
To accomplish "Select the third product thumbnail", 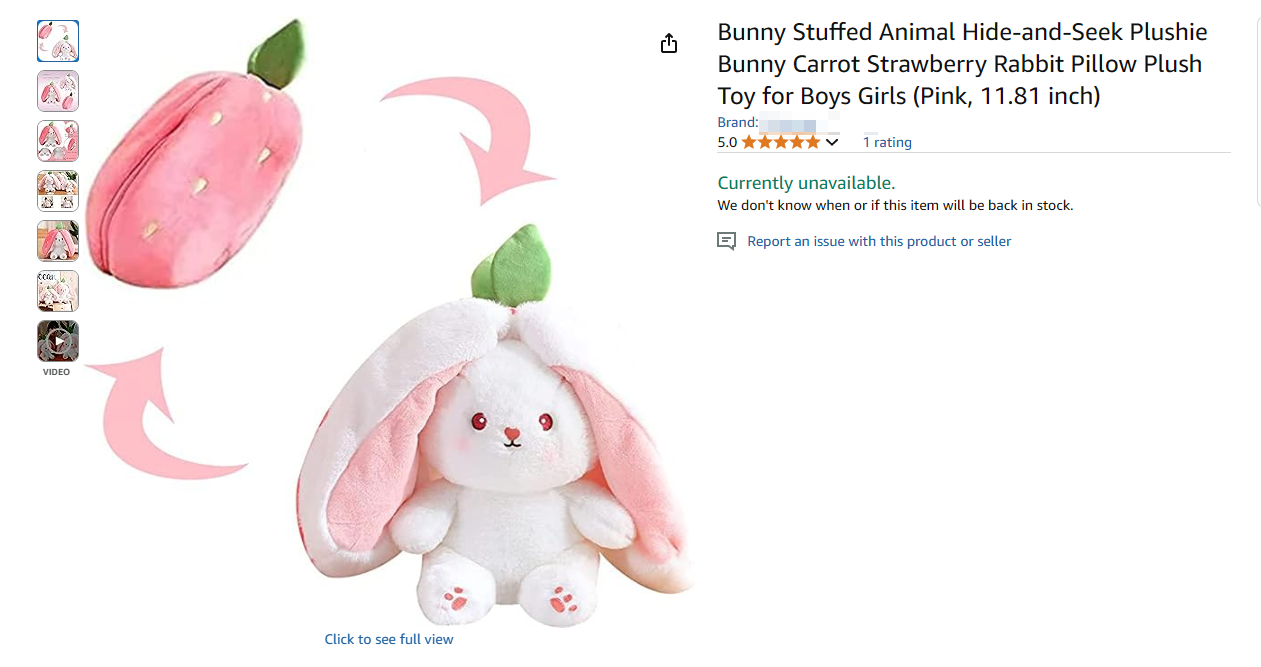I will coord(58,141).
